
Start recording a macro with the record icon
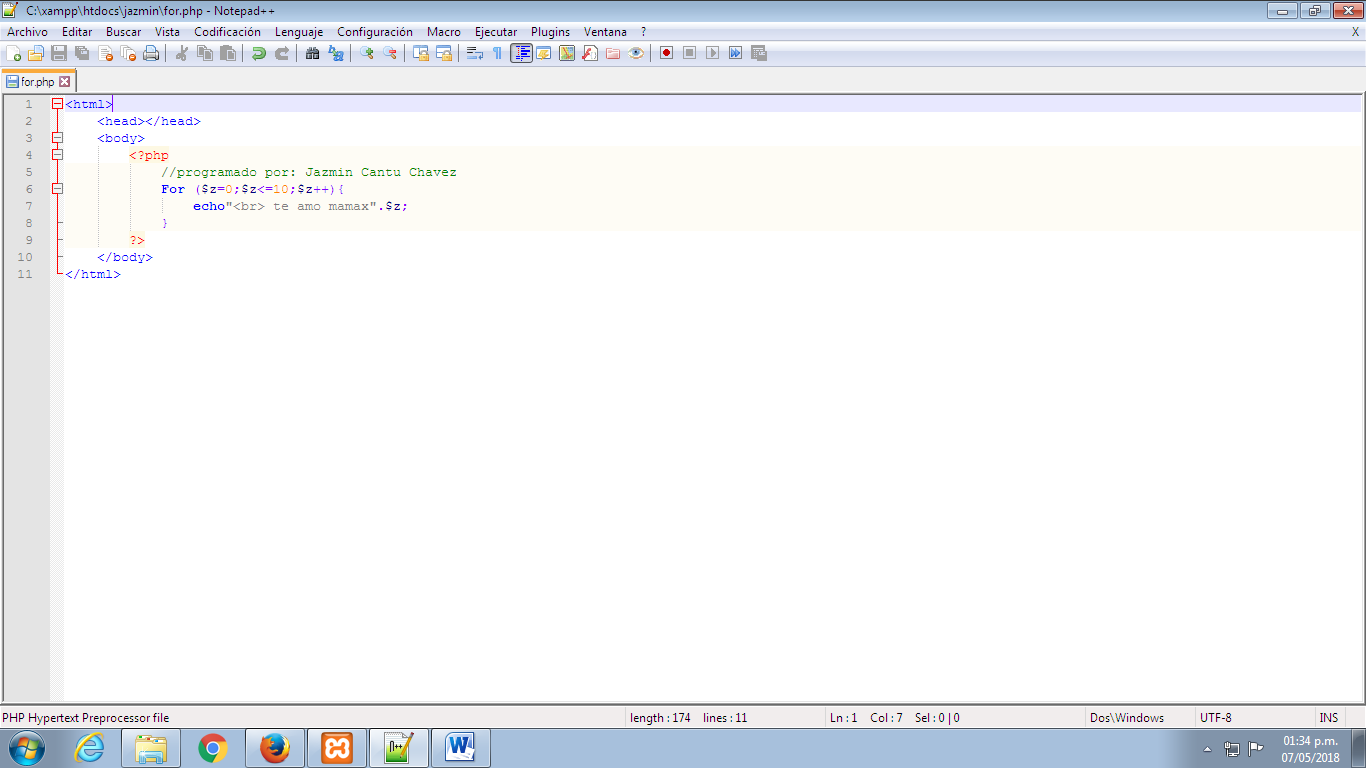pos(665,53)
